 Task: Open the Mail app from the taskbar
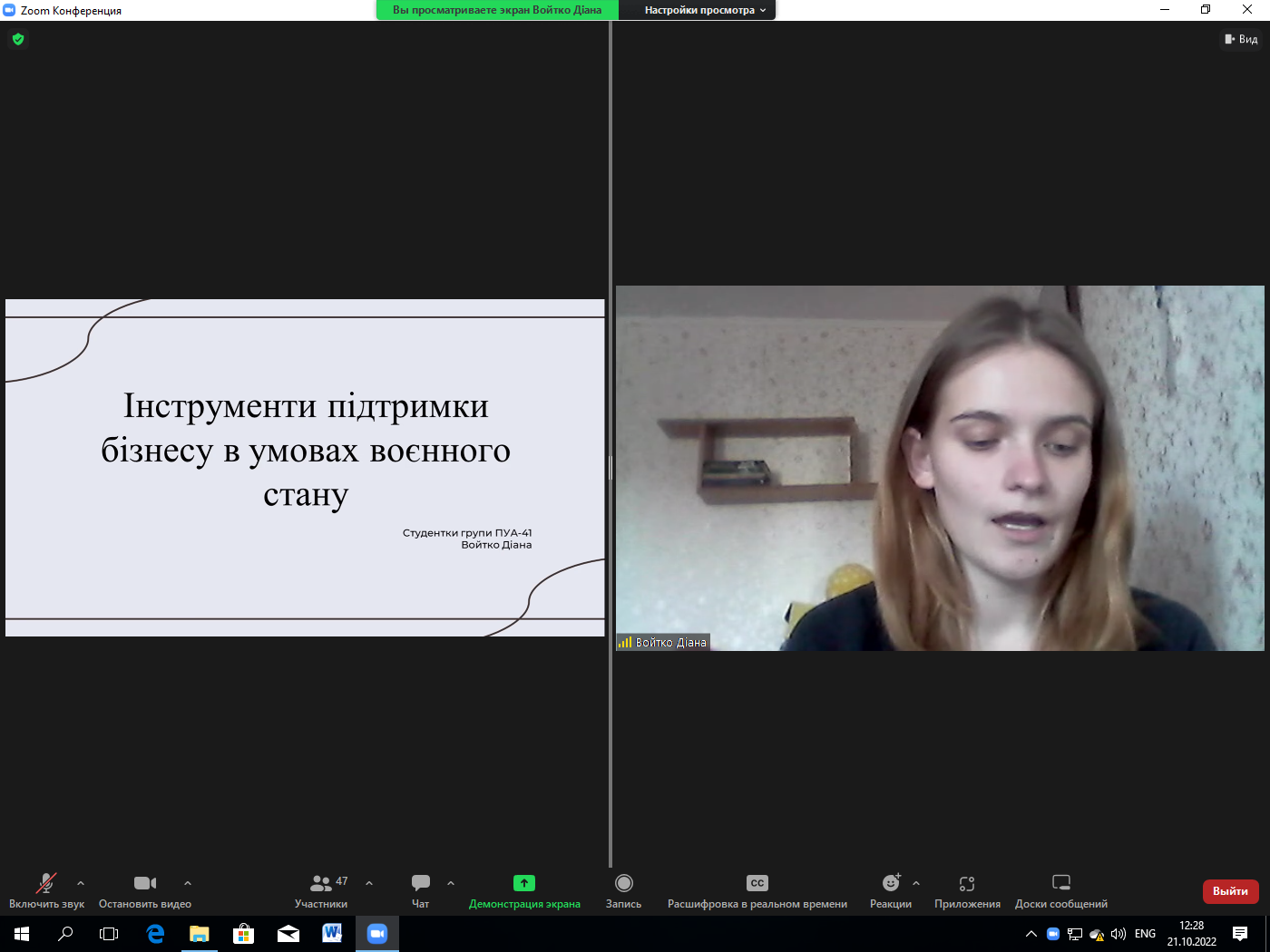(288, 934)
